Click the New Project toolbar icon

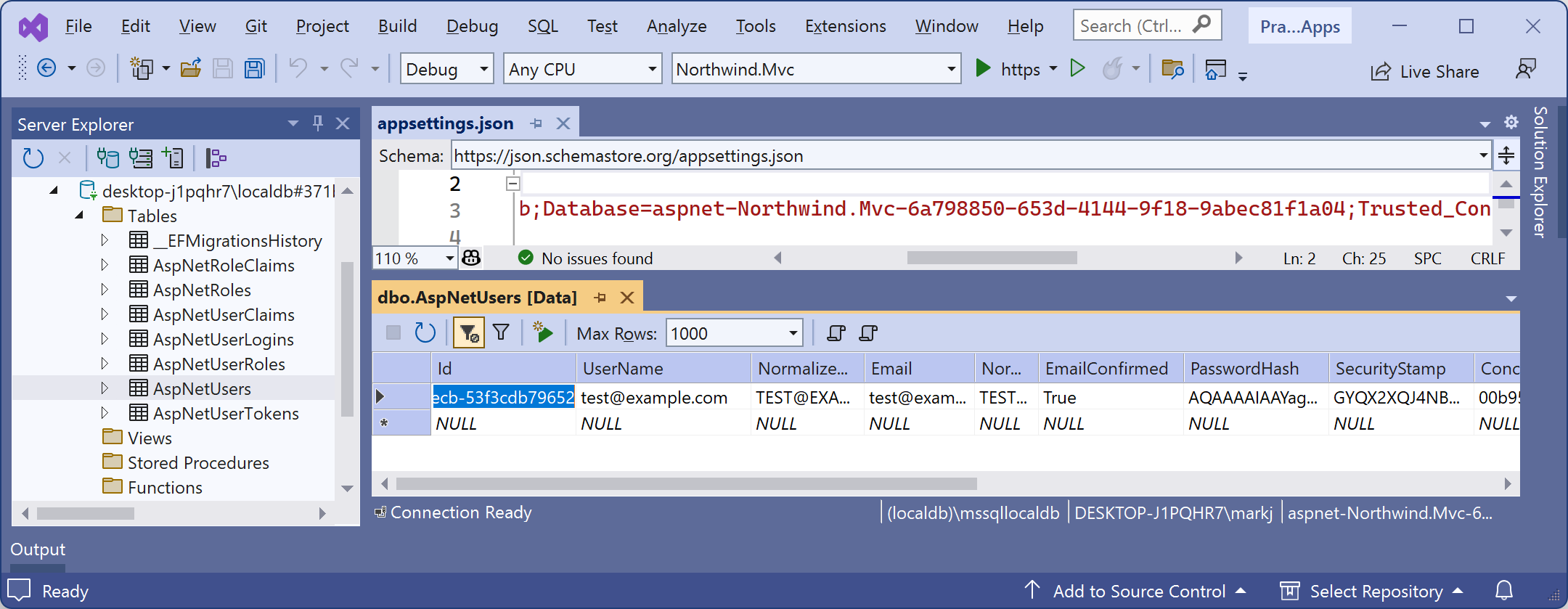click(141, 68)
